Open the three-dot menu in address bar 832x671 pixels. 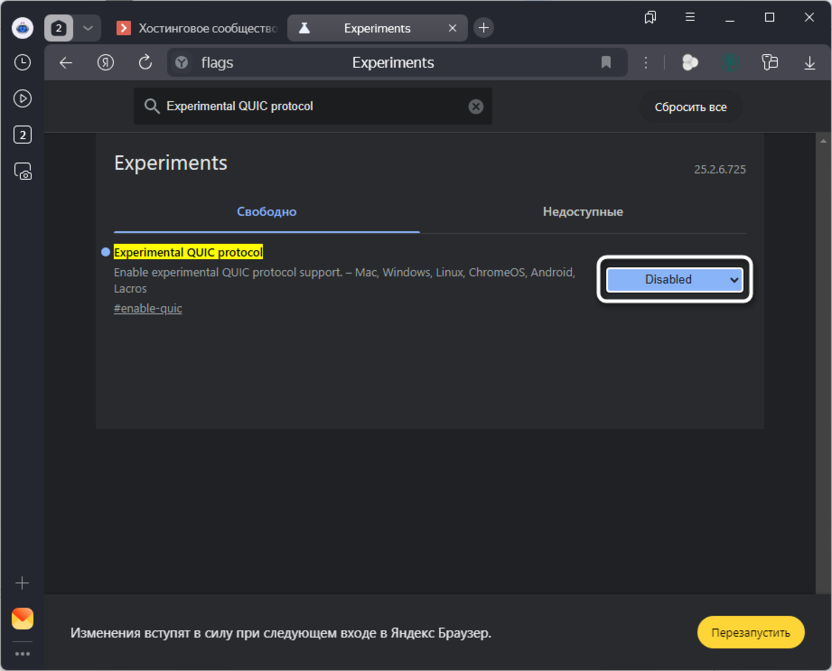point(646,62)
